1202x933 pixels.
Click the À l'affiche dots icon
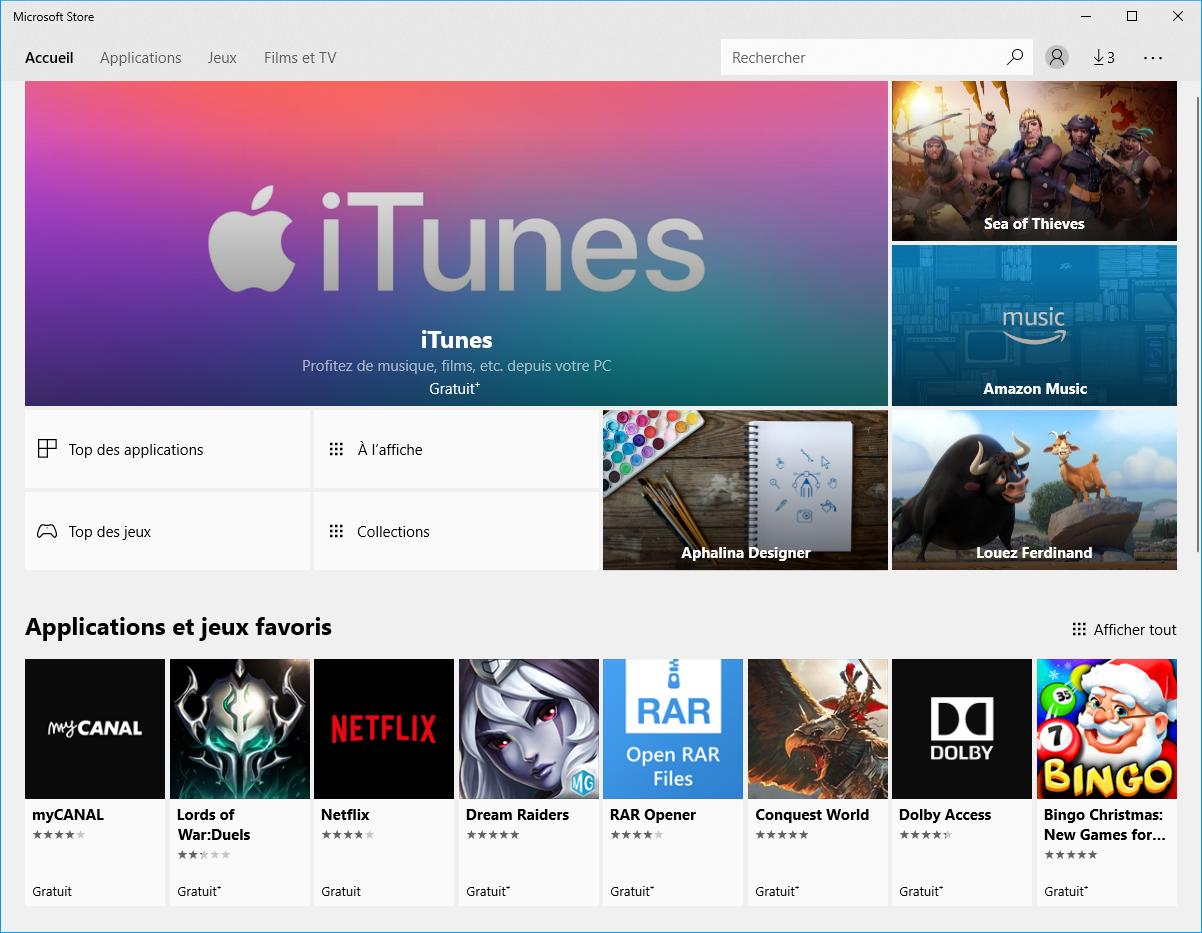coord(336,450)
